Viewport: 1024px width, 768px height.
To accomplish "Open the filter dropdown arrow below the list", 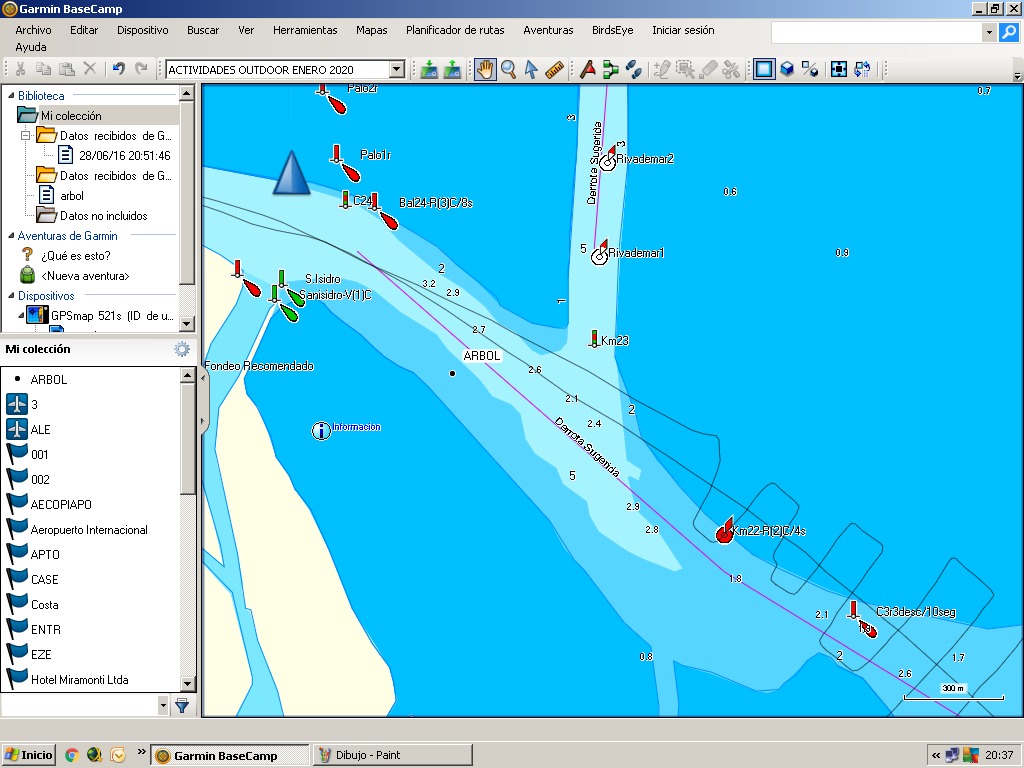I will pyautogui.click(x=163, y=705).
